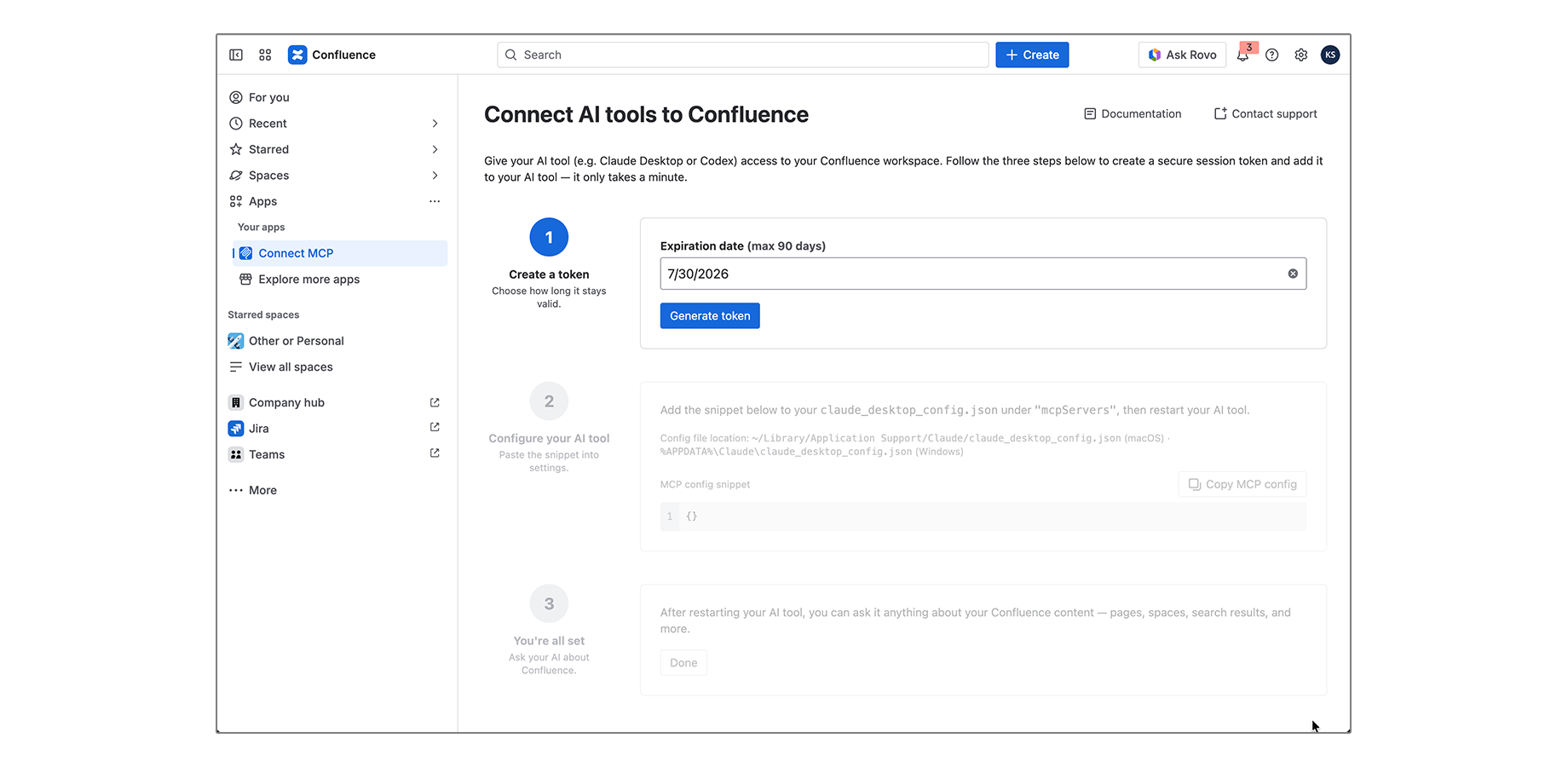
Task: Click the Jira logo icon
Action: click(x=236, y=429)
